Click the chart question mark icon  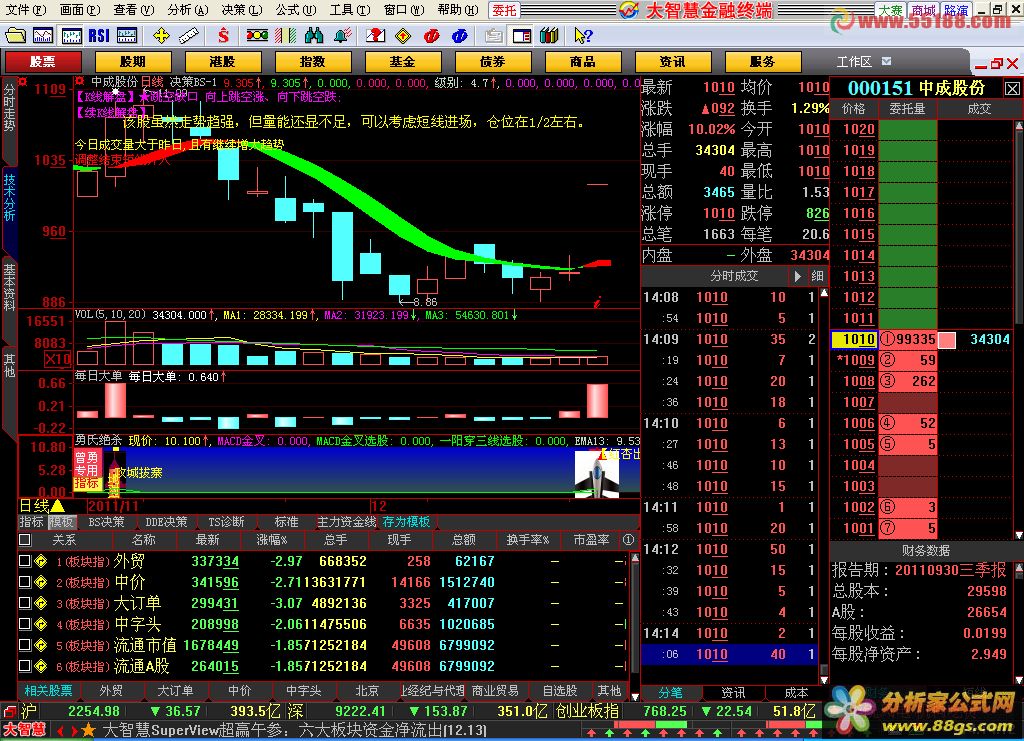point(376,35)
